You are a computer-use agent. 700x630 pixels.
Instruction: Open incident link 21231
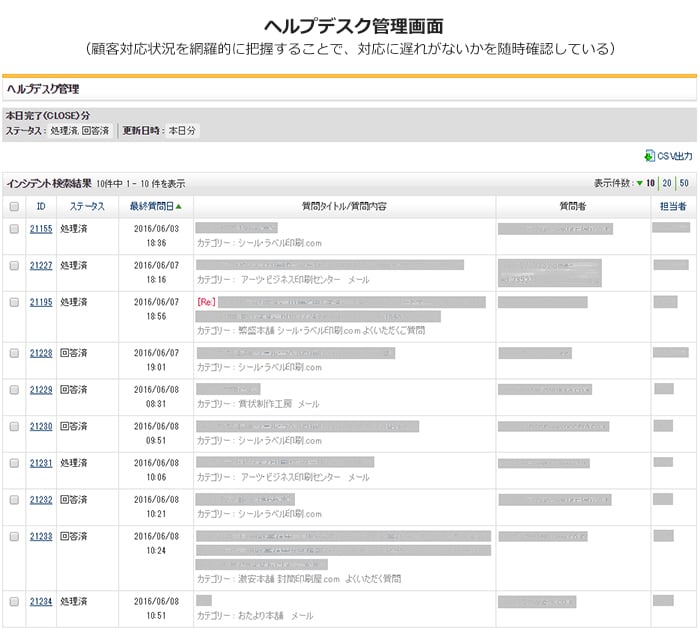pos(41,463)
